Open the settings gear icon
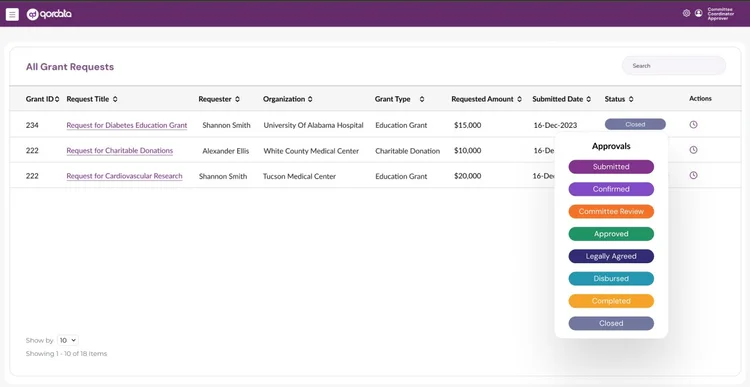750x387 pixels. pyautogui.click(x=686, y=13)
